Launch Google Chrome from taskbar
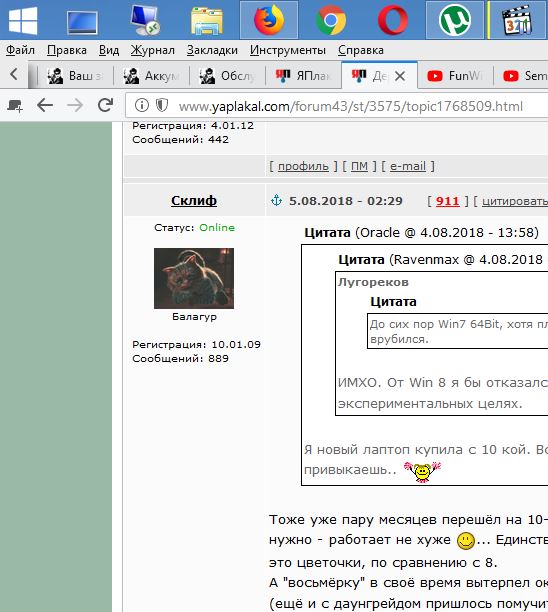The image size is (548, 612). pyautogui.click(x=331, y=20)
